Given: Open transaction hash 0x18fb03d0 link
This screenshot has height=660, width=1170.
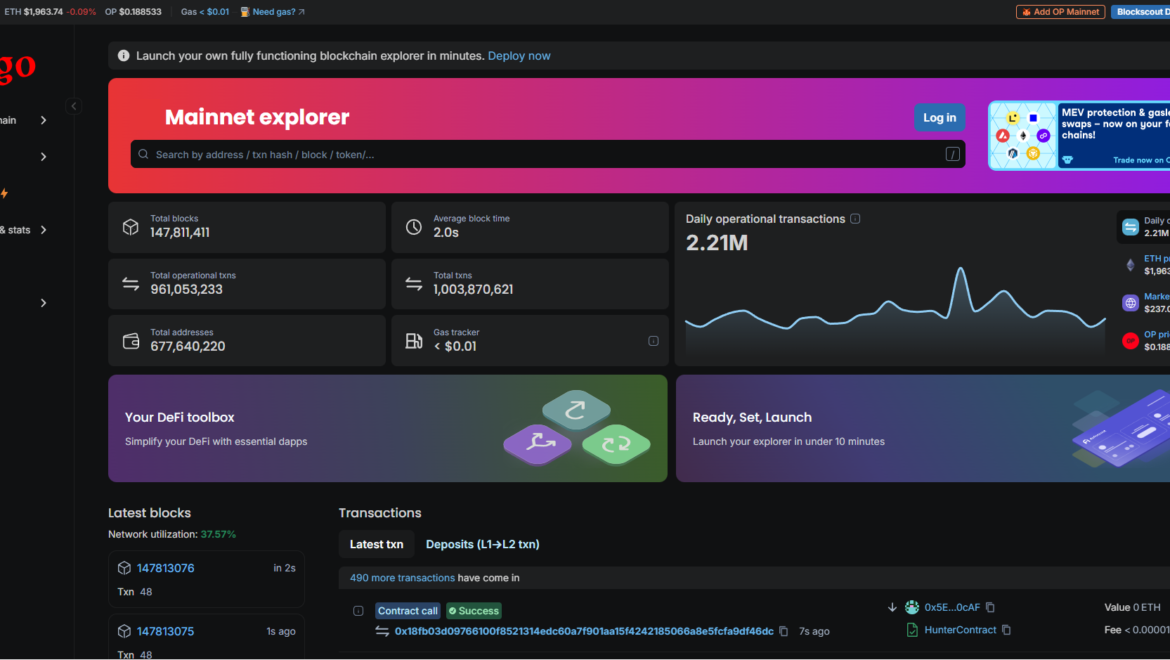Looking at the screenshot, I should tap(584, 631).
